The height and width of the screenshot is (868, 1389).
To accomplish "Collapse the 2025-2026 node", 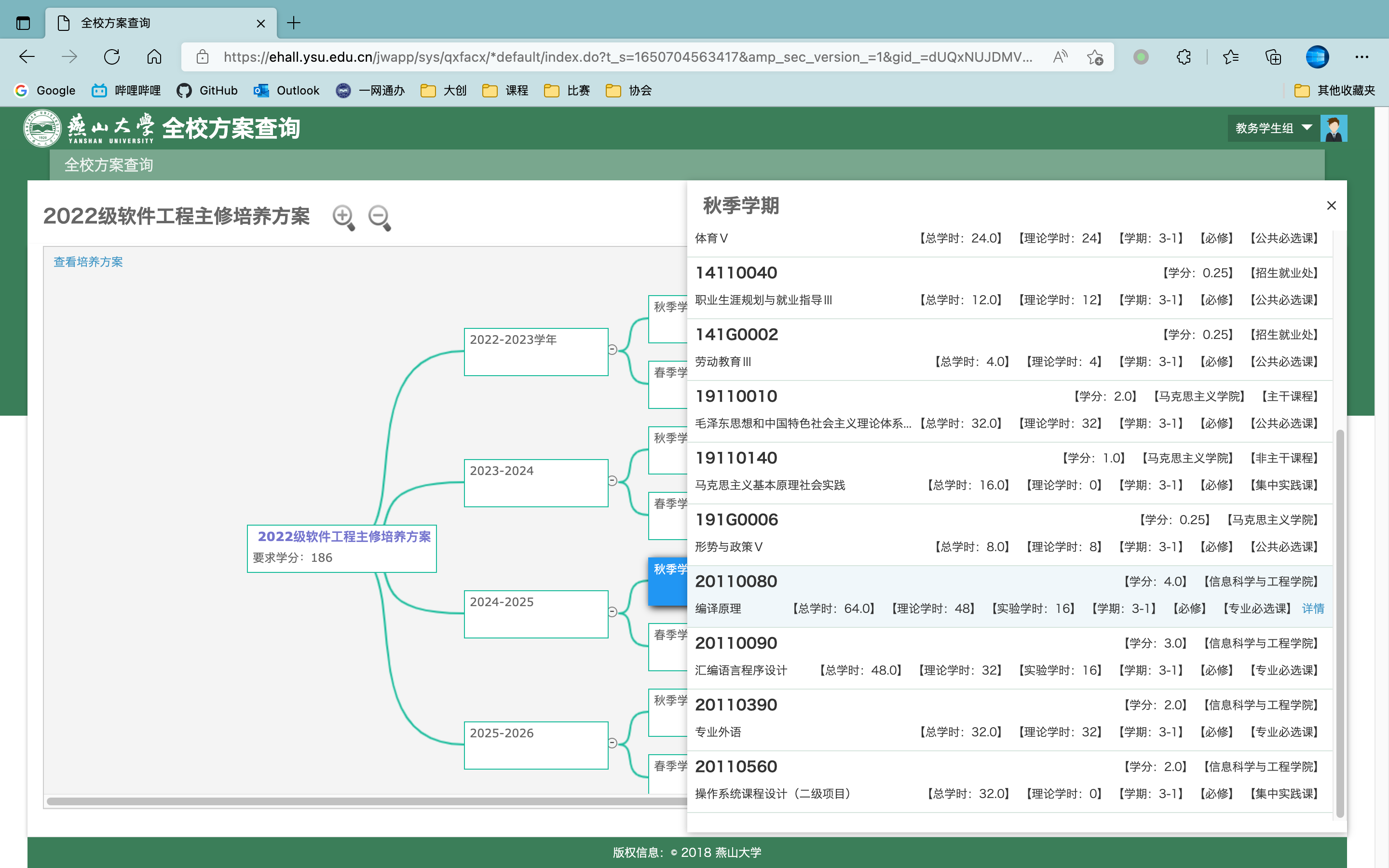I will [613, 743].
